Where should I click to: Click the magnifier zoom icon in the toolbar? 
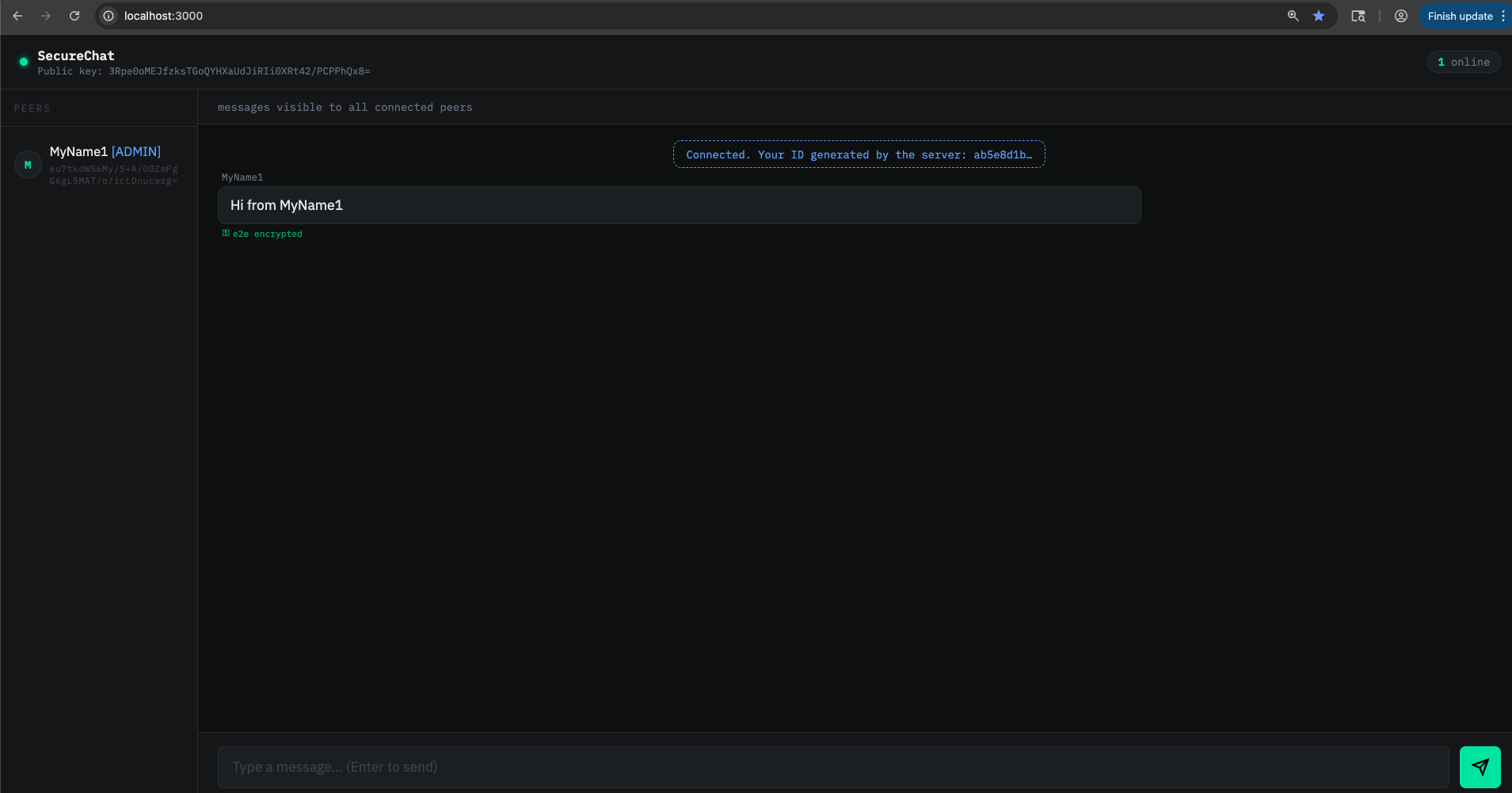tap(1293, 15)
